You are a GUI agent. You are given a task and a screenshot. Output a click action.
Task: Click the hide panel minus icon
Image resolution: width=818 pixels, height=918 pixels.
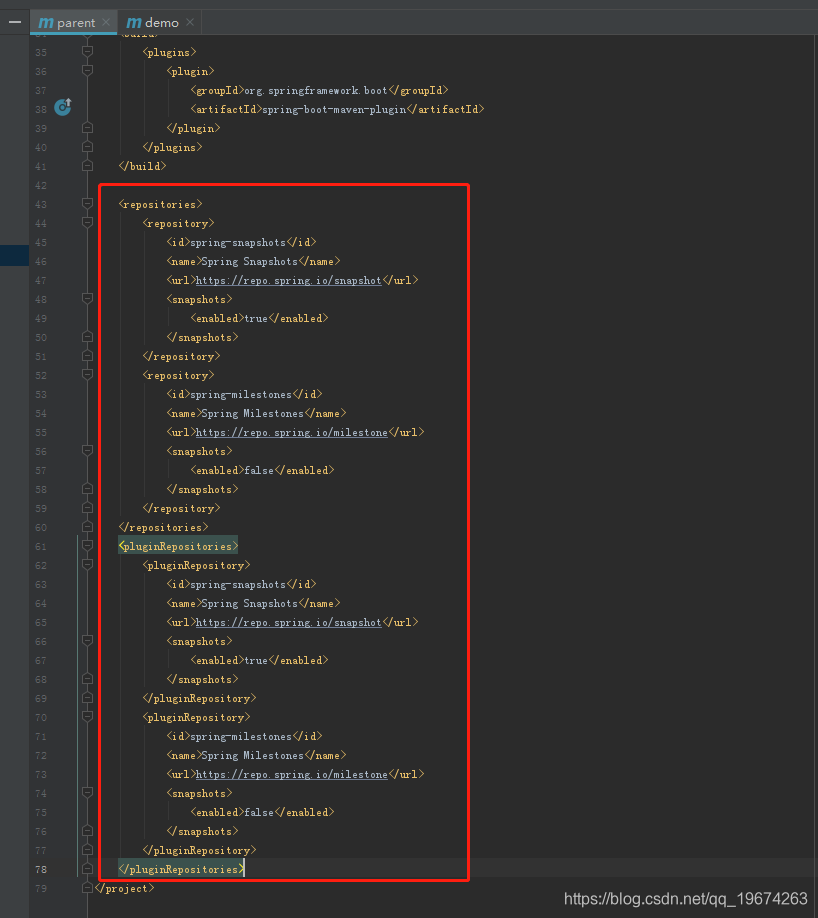[x=15, y=22]
